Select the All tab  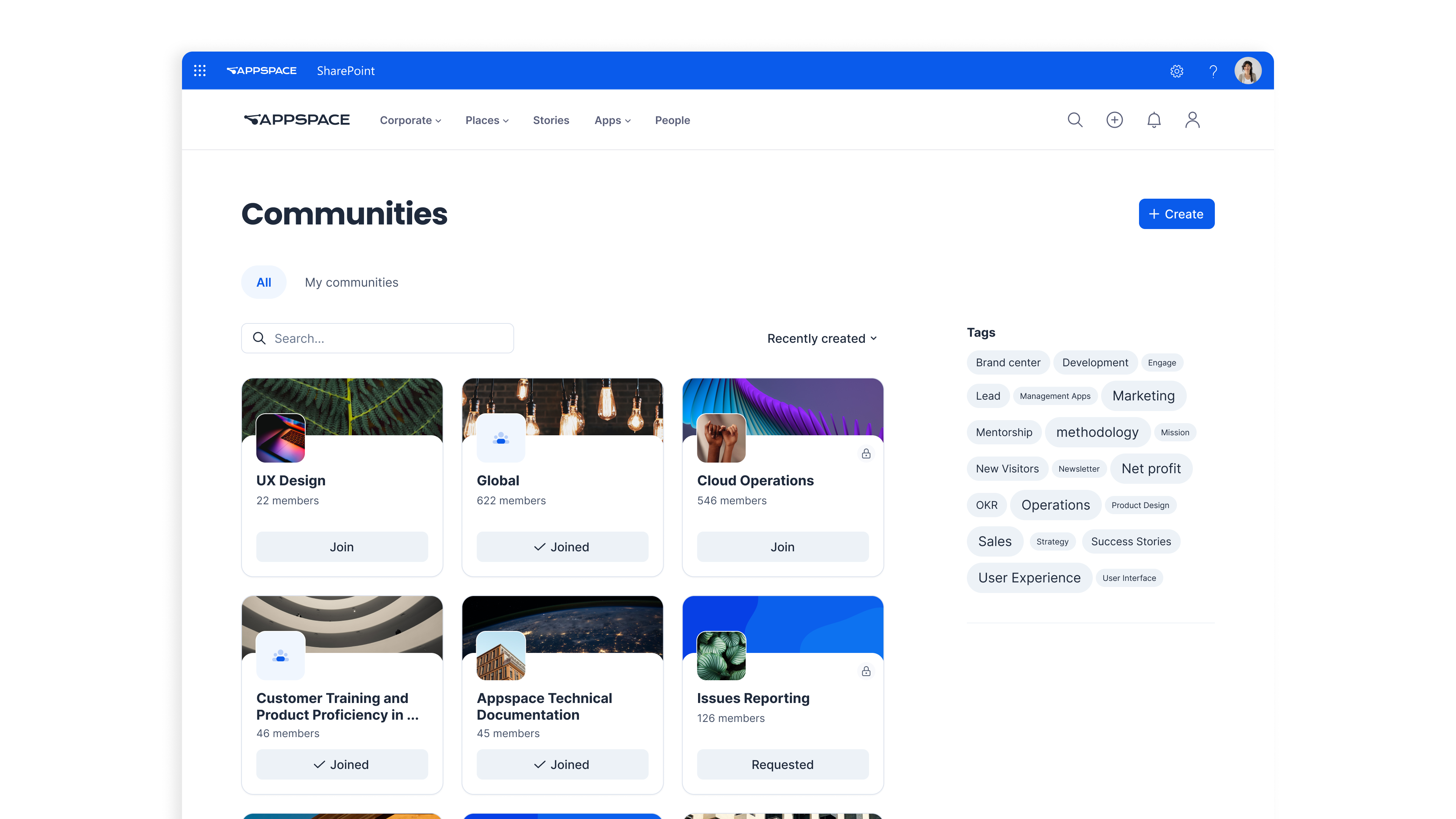click(264, 282)
